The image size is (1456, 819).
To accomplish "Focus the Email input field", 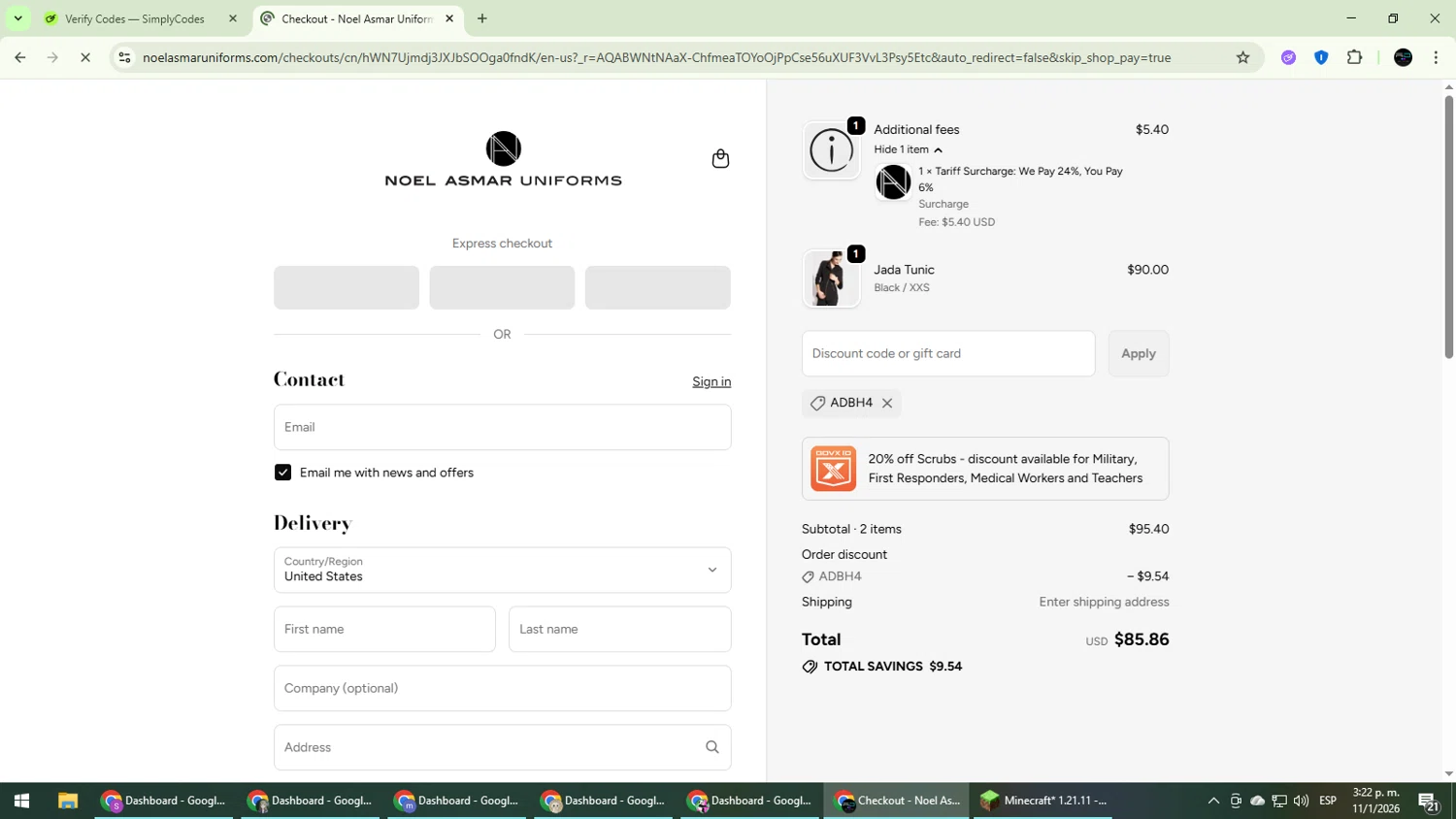I will tap(502, 427).
